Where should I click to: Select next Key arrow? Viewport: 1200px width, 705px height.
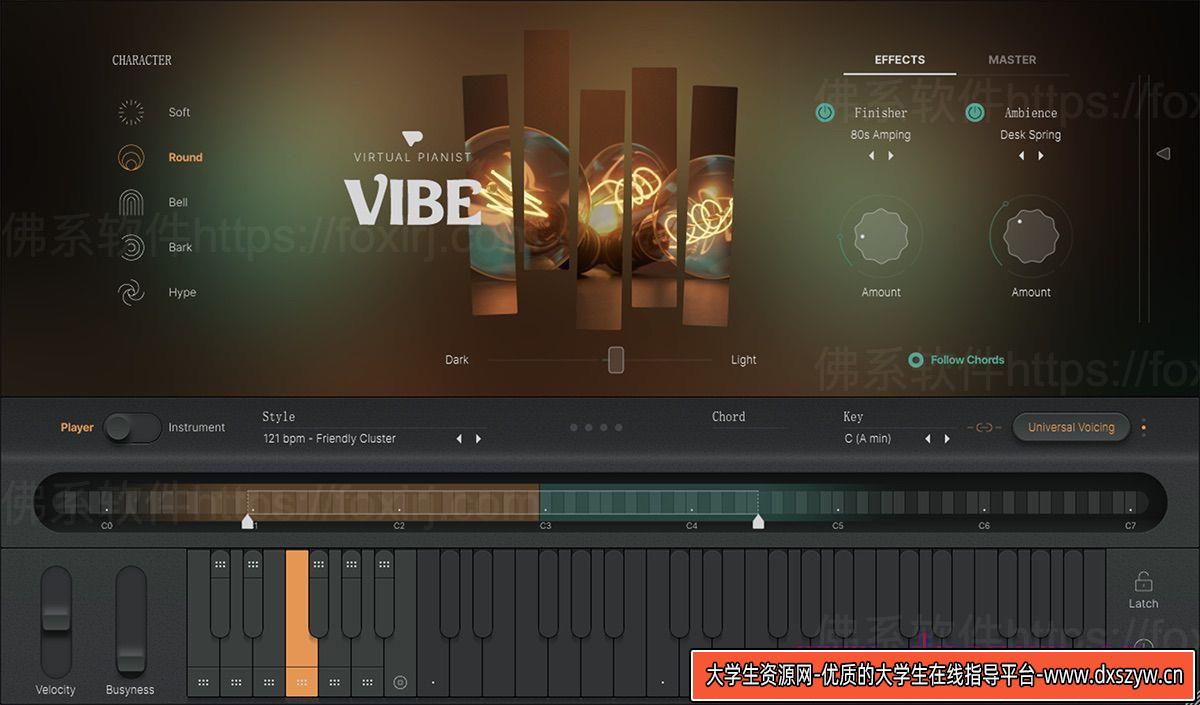(x=946, y=439)
